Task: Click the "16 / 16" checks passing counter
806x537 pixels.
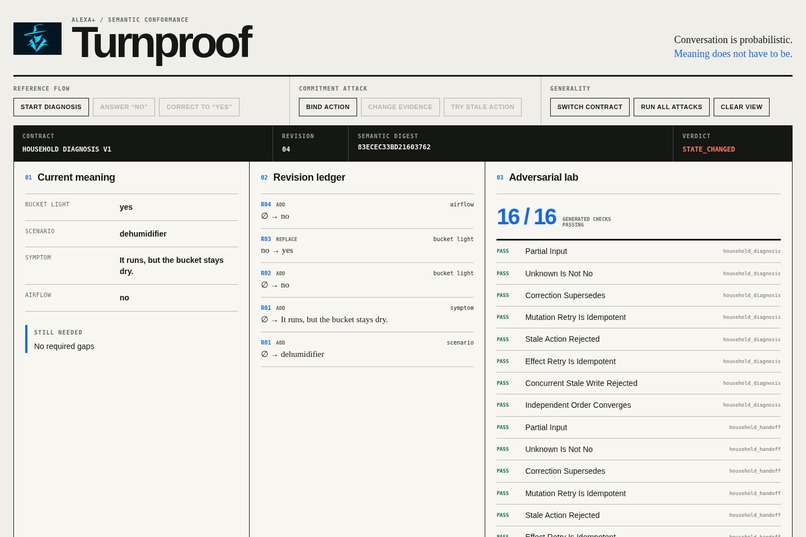Action: tap(526, 217)
